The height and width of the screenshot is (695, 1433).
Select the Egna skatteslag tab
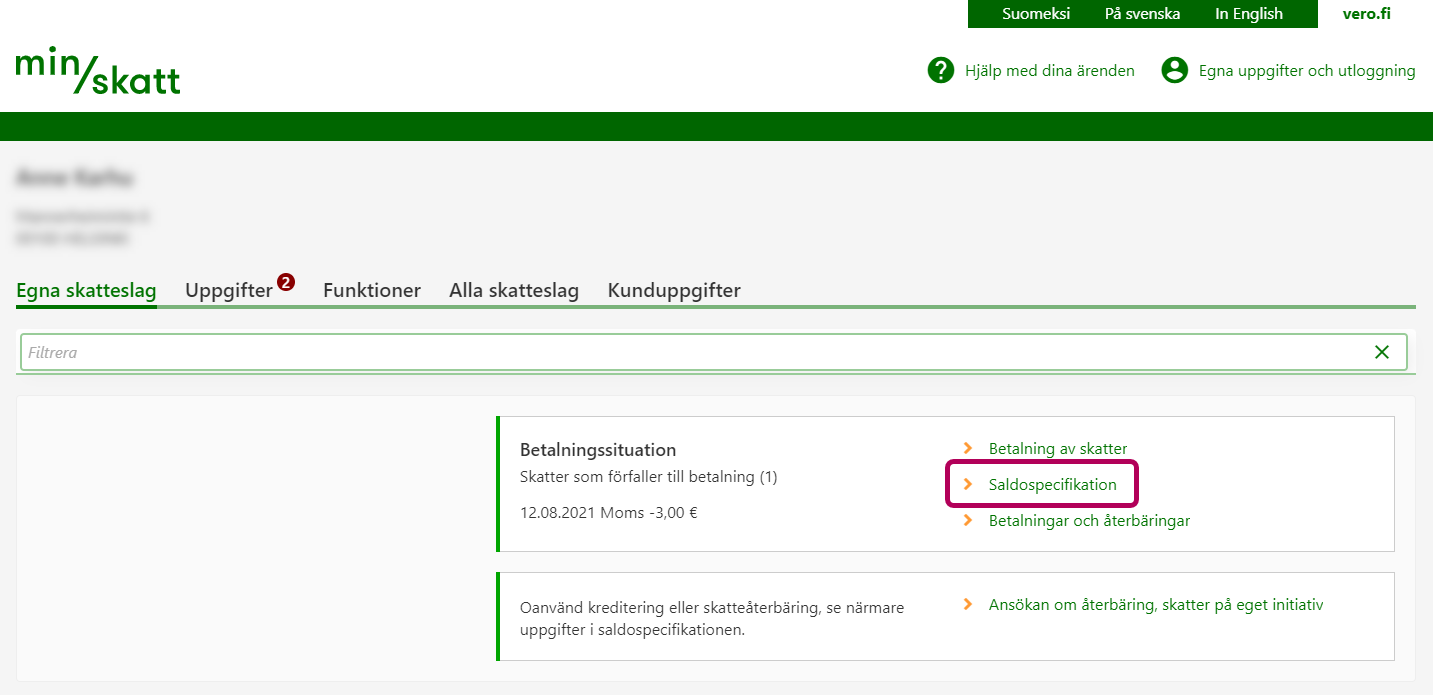click(x=87, y=291)
